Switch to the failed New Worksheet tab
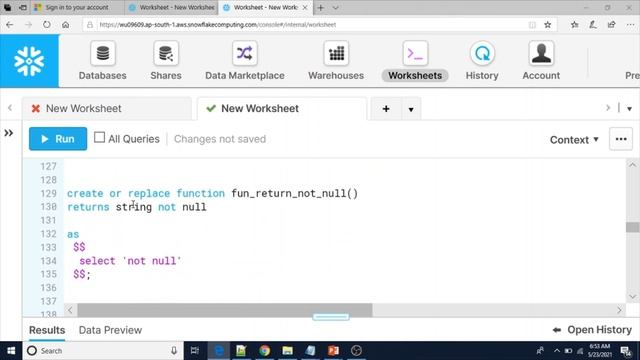This screenshot has width=640, height=360. click(x=107, y=109)
